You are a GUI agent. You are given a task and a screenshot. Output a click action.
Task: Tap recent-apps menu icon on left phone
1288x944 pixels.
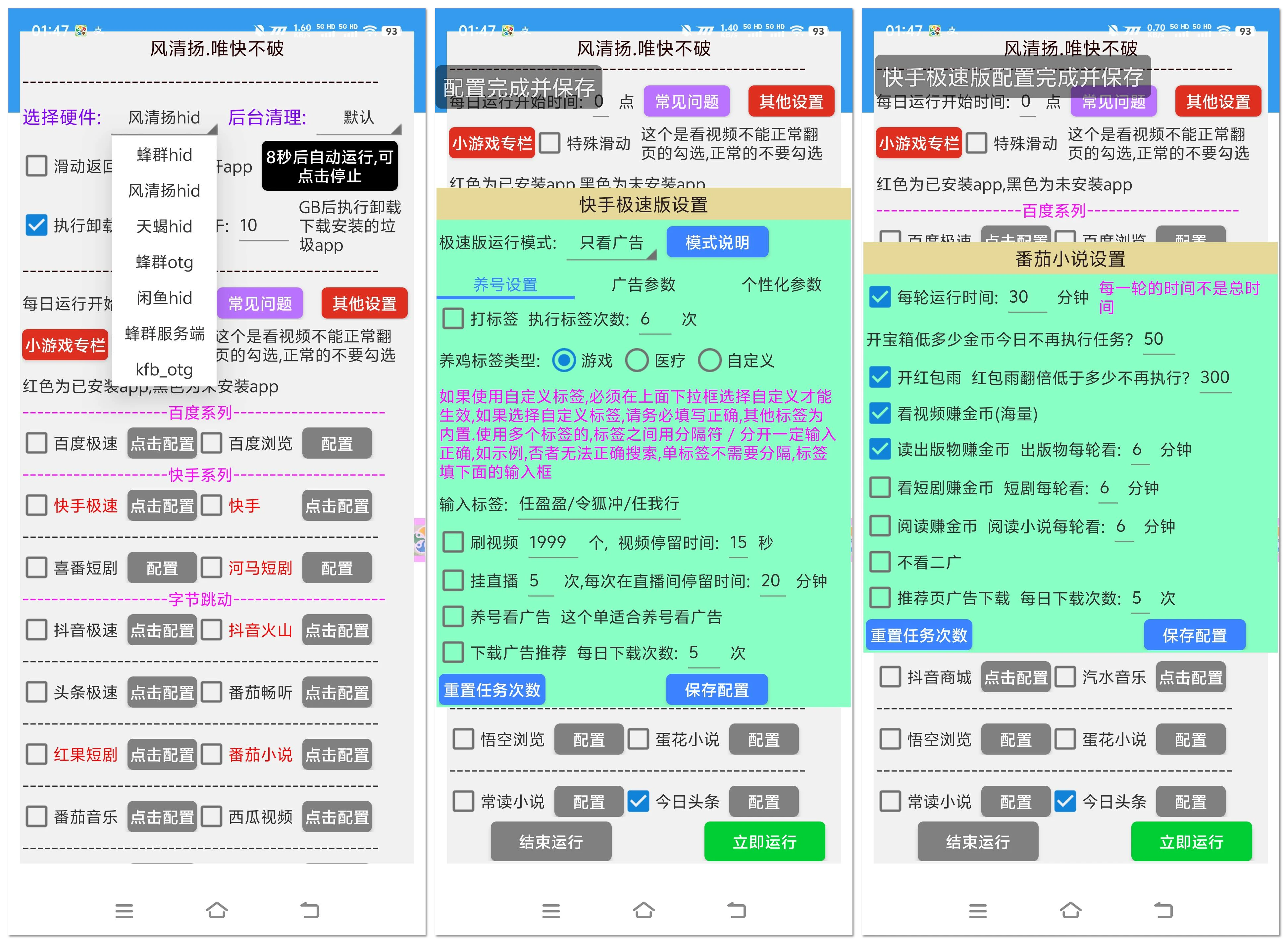point(124,910)
